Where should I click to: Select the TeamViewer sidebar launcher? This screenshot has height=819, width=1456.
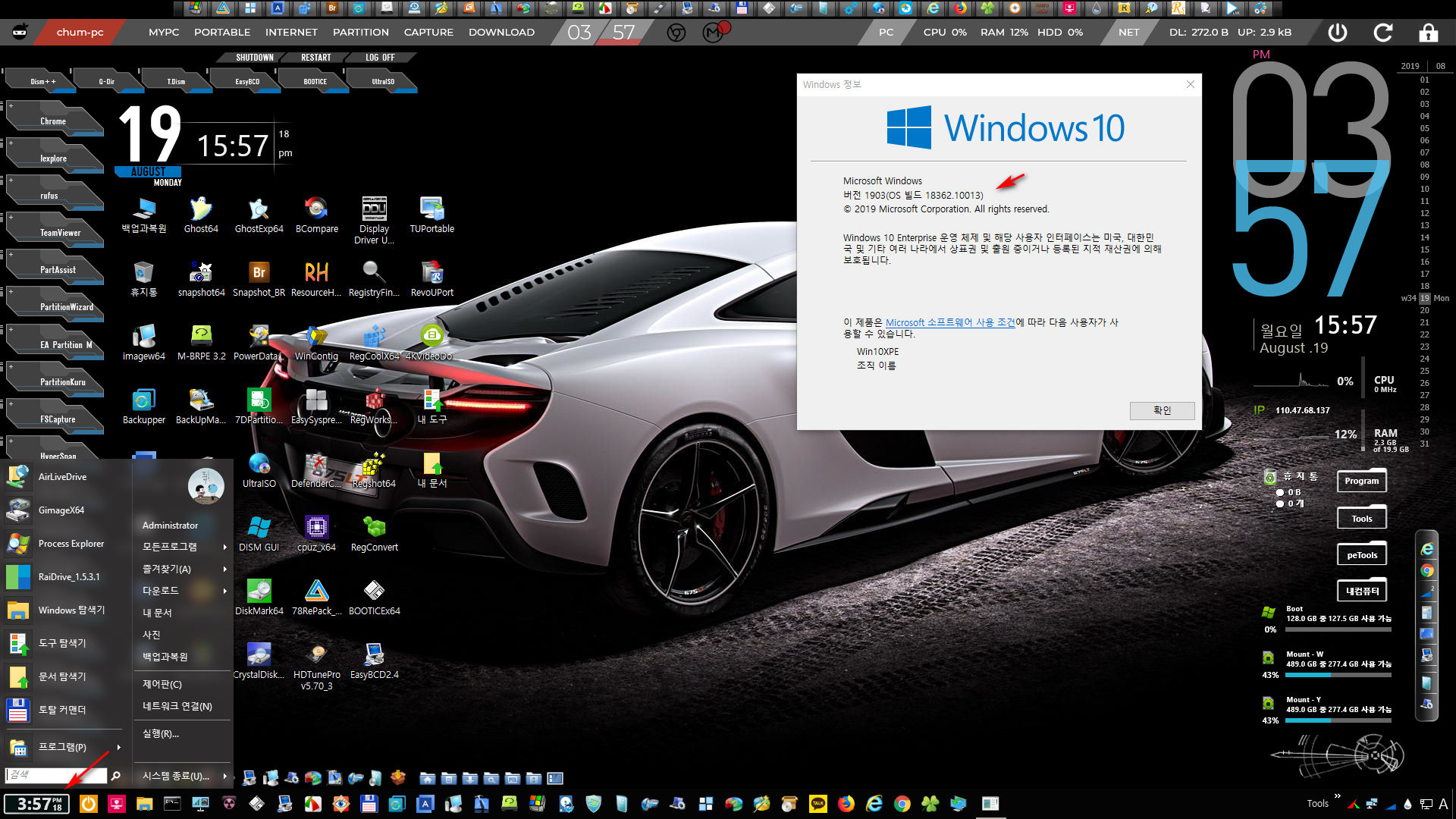[x=55, y=231]
